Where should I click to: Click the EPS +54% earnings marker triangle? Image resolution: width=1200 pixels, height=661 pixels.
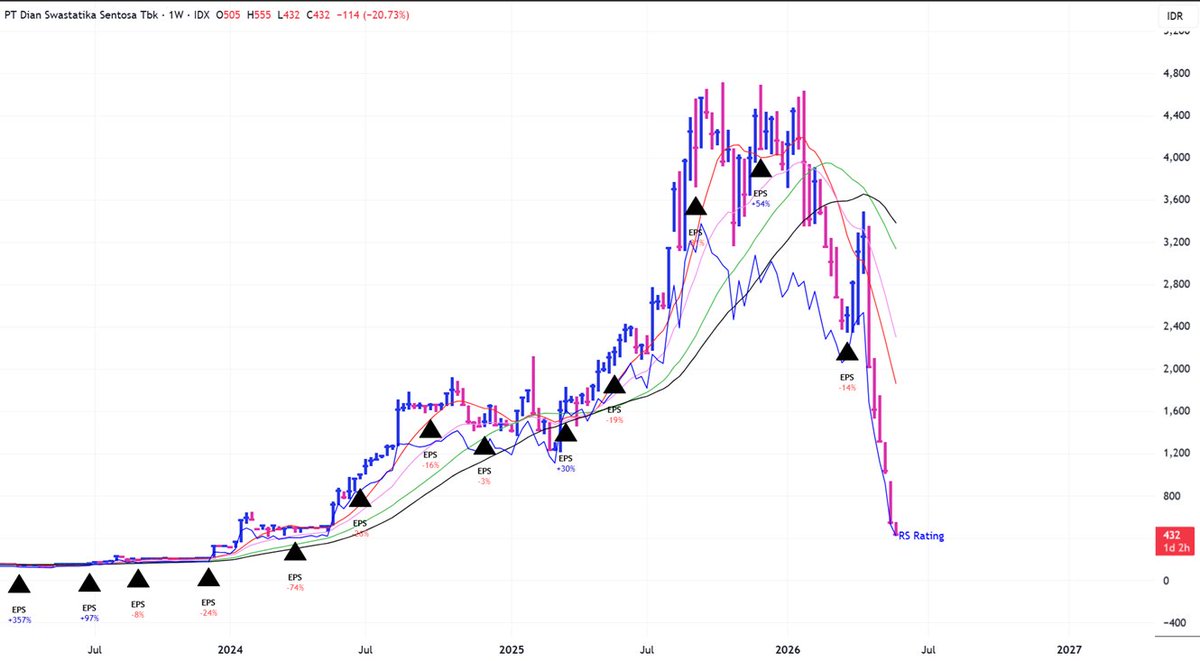point(760,167)
